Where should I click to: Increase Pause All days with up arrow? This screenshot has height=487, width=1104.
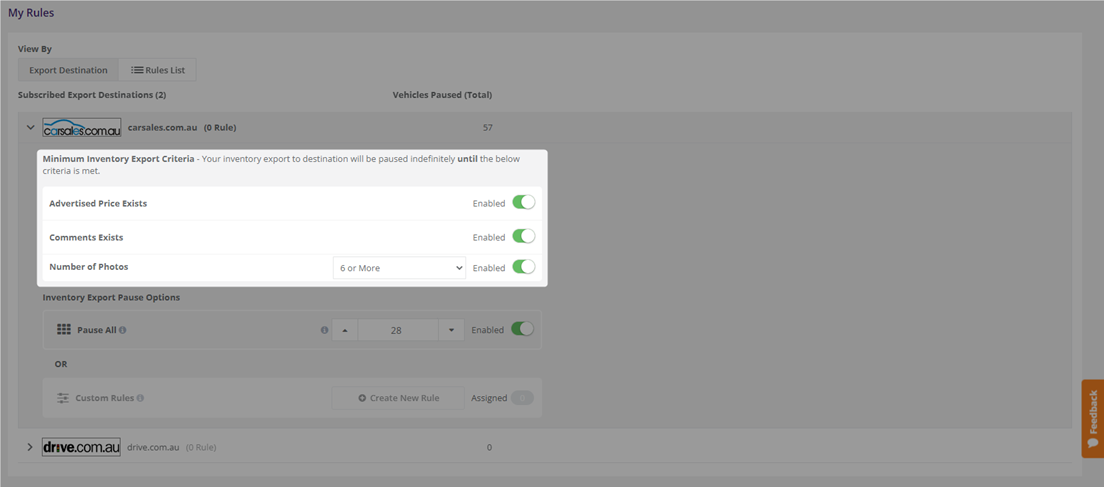pyautogui.click(x=345, y=330)
